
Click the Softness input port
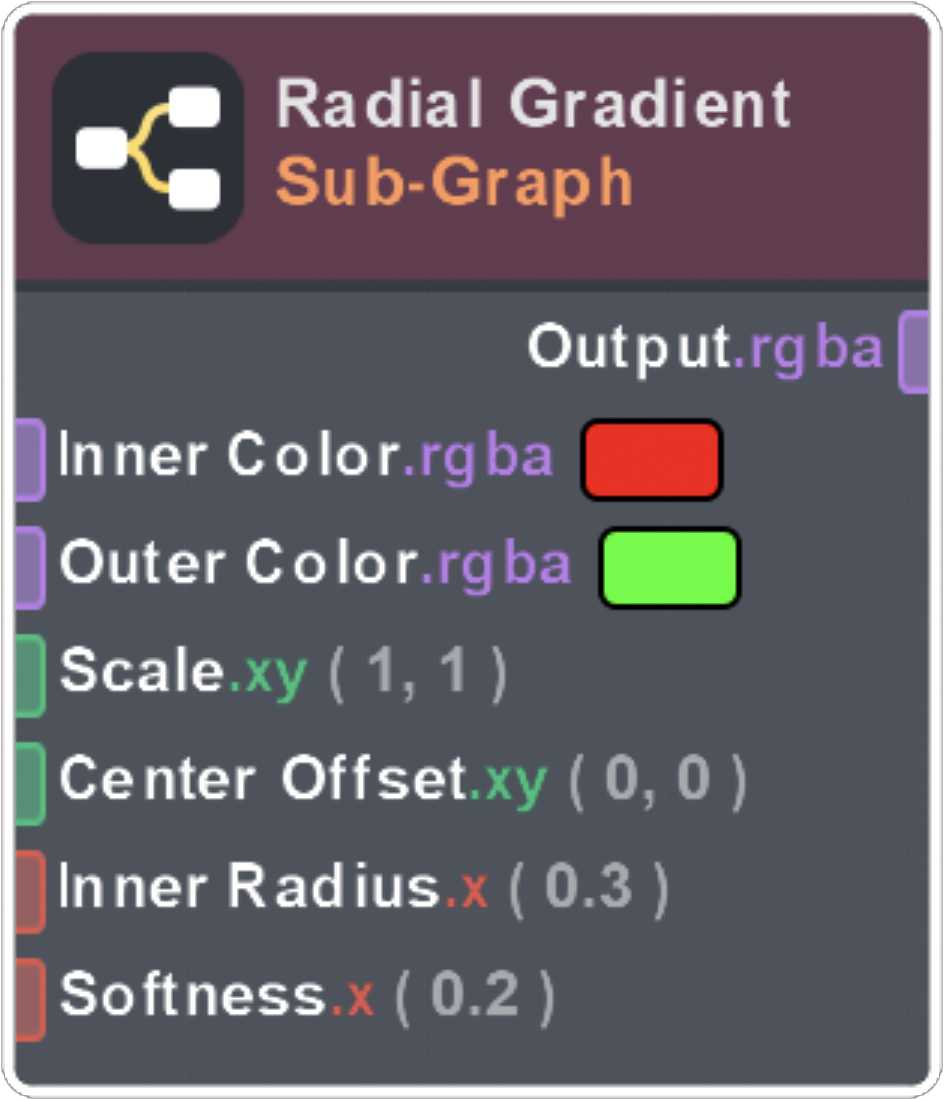click(29, 998)
